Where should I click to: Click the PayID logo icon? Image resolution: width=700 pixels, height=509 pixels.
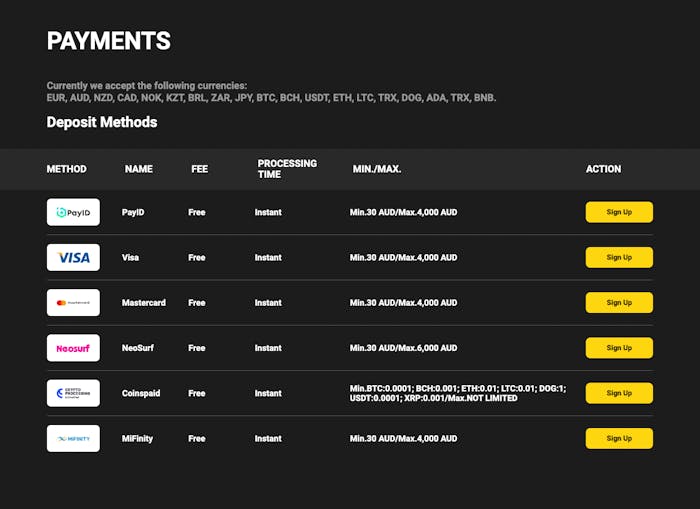[73, 212]
